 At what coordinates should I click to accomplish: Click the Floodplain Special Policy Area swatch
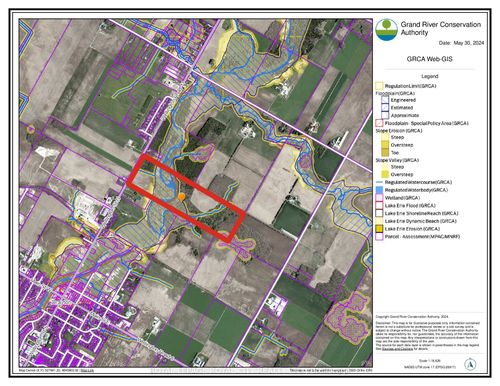380,123
